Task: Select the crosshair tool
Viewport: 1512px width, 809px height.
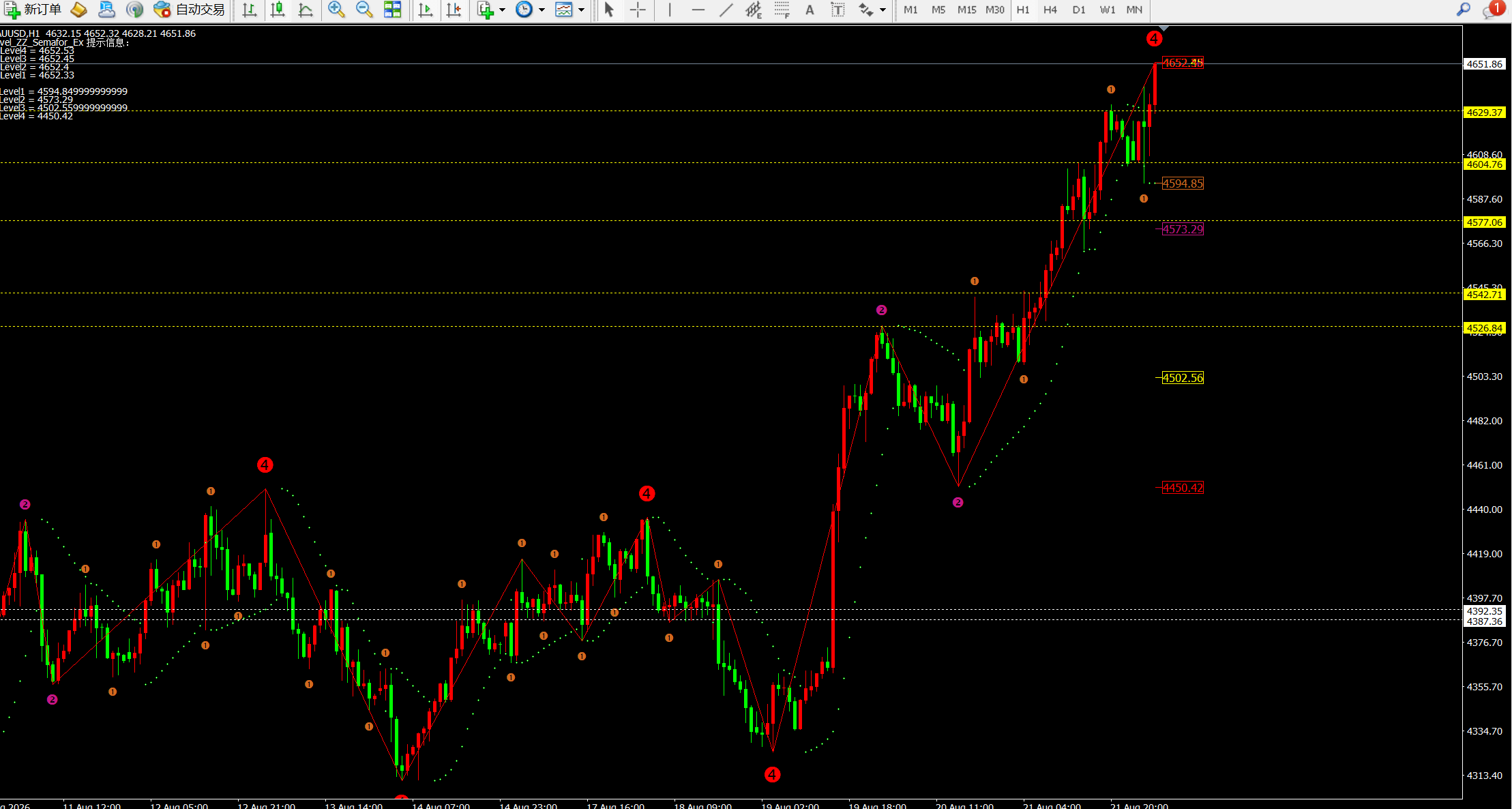Action: coord(638,10)
